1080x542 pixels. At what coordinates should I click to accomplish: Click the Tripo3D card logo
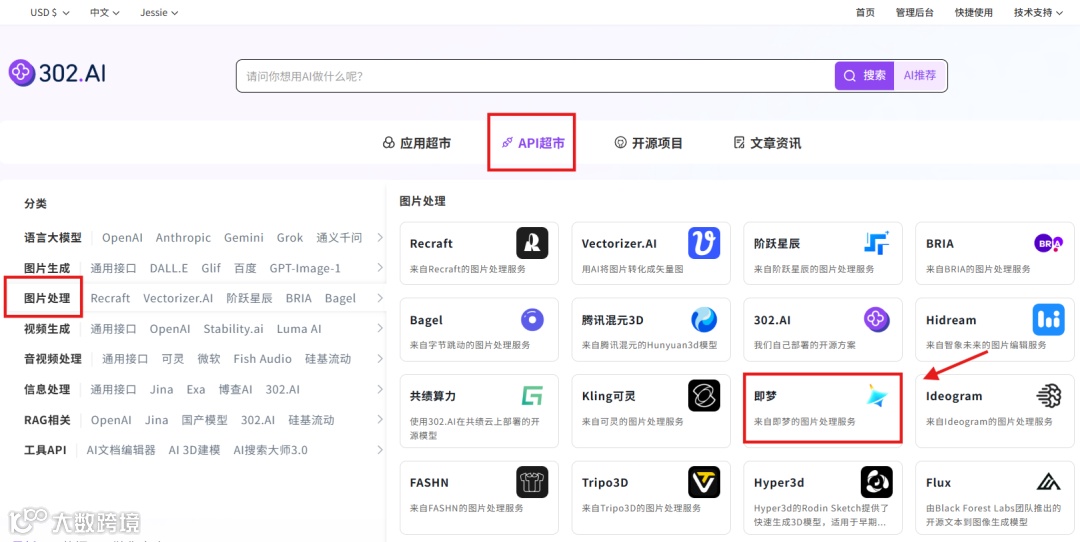(x=704, y=482)
